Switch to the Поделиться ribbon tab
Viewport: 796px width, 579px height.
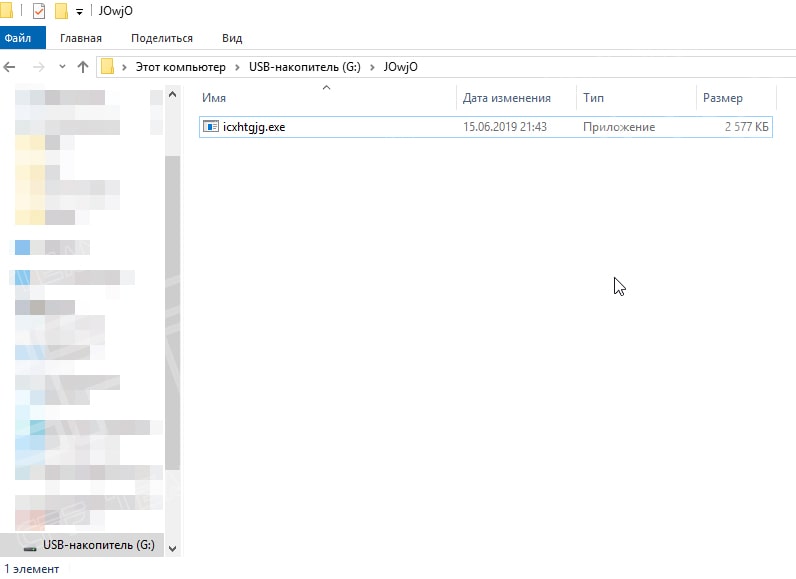162,38
